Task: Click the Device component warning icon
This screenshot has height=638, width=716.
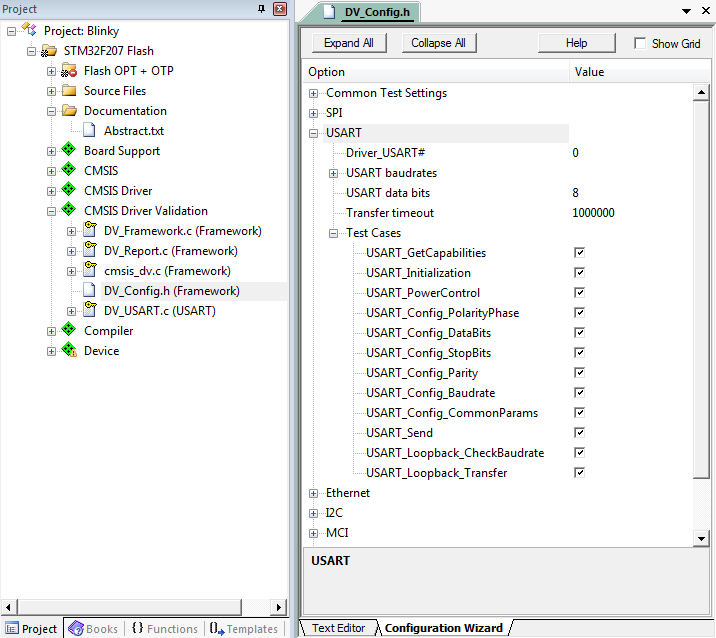Action: tap(69, 351)
